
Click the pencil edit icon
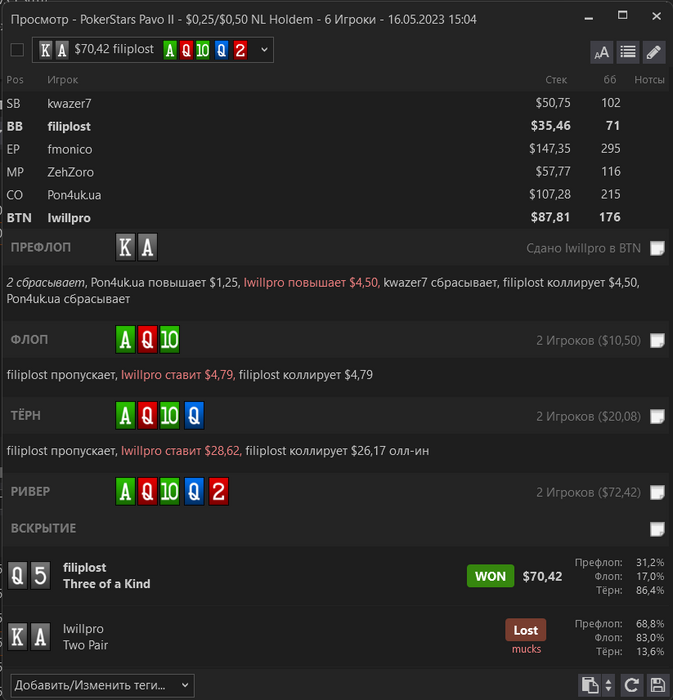654,53
